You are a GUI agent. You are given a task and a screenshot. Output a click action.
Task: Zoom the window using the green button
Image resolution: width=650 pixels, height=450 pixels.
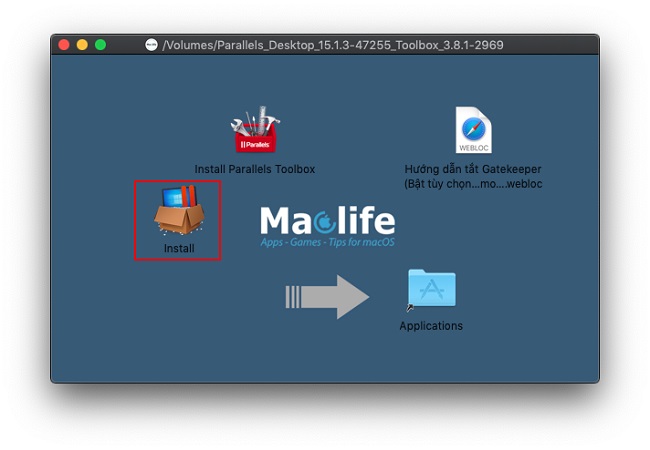tap(100, 45)
